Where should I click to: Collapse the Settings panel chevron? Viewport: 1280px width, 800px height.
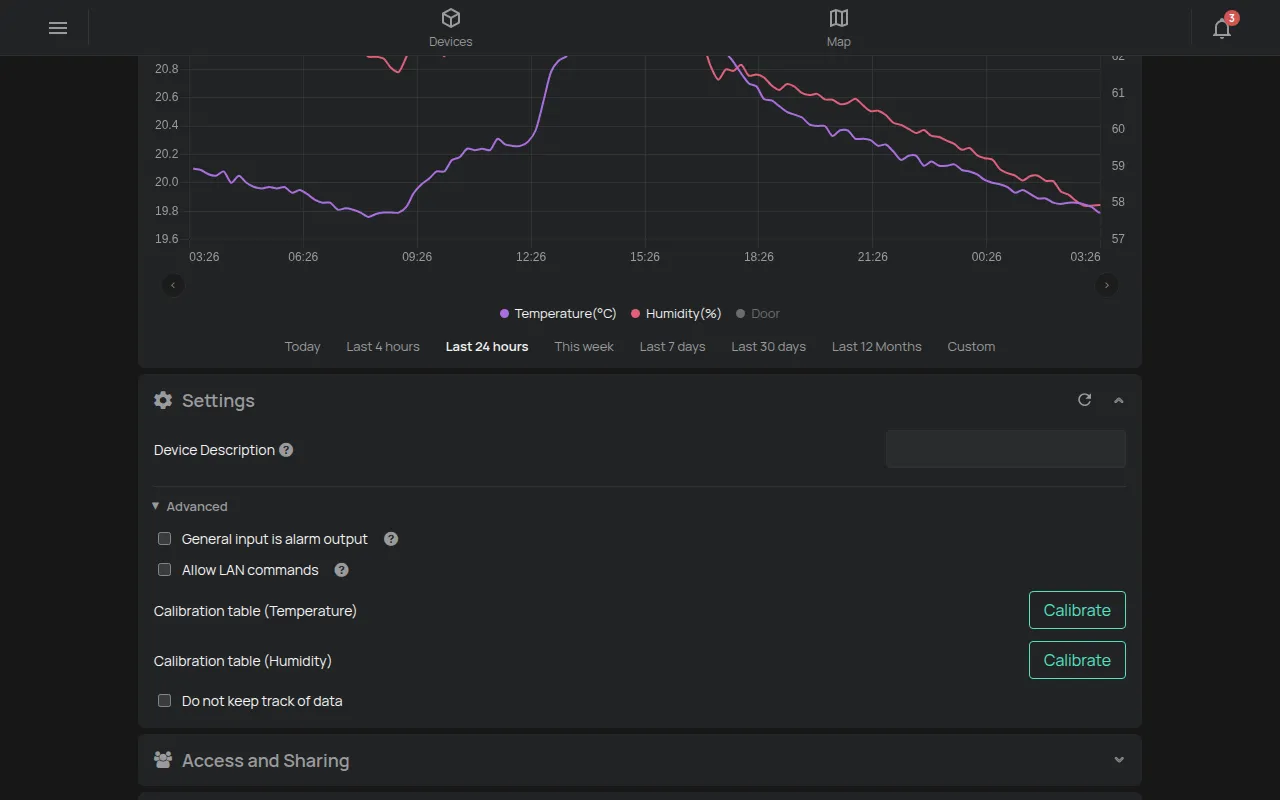point(1119,400)
